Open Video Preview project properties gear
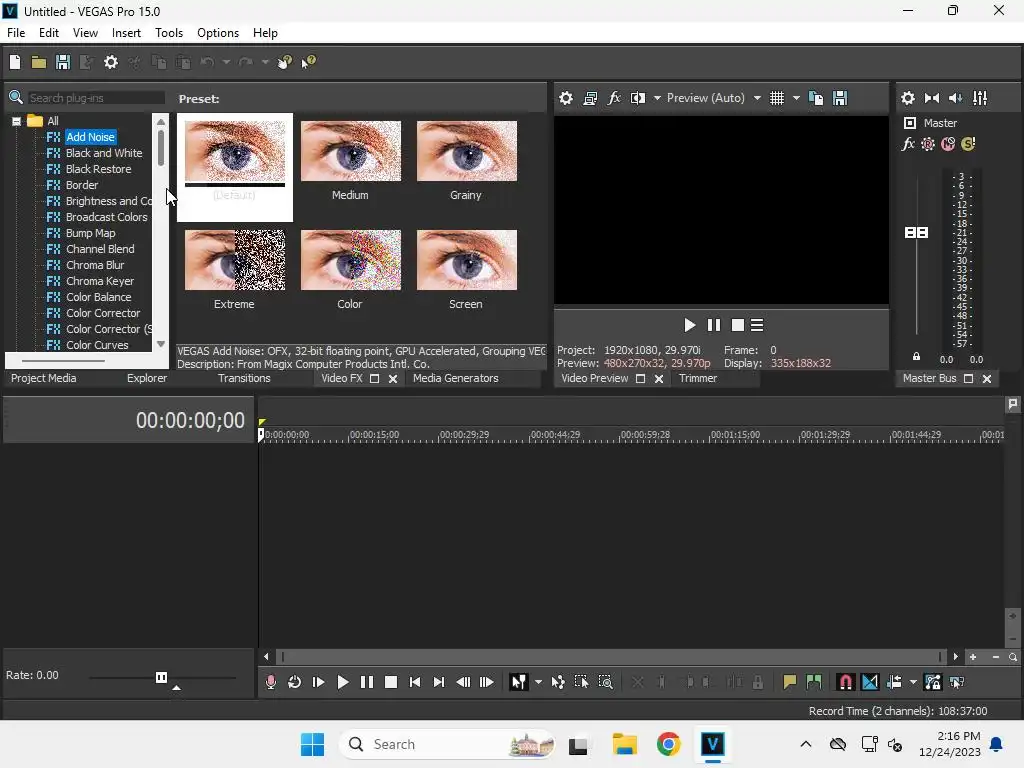This screenshot has height=768, width=1024. coord(566,98)
